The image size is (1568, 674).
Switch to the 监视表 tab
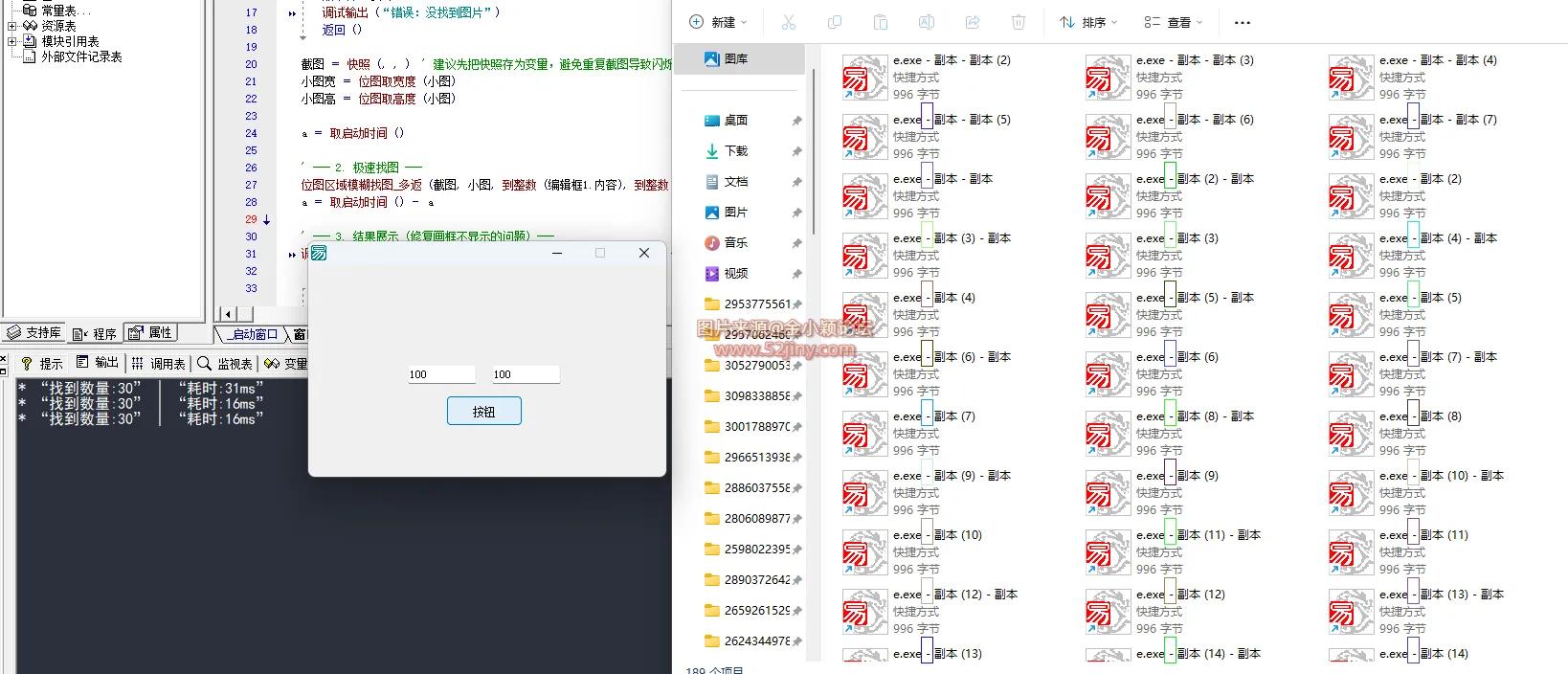(x=225, y=364)
